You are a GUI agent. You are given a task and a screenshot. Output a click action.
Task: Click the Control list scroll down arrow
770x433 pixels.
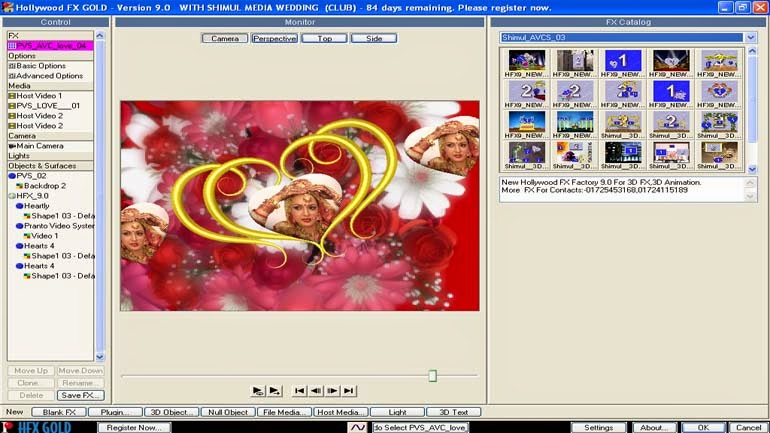(100, 357)
